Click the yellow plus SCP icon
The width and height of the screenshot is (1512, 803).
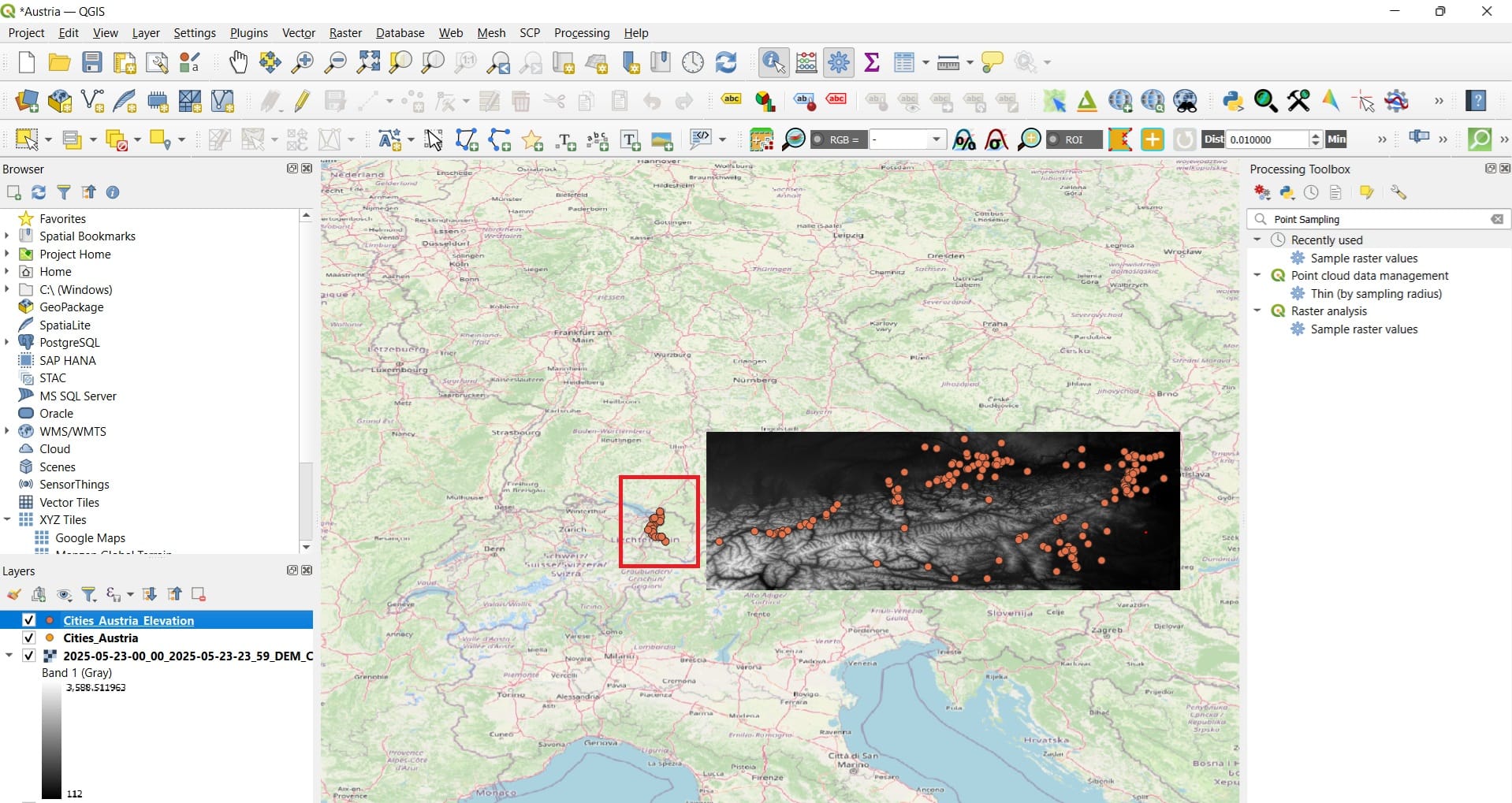pyautogui.click(x=1153, y=139)
